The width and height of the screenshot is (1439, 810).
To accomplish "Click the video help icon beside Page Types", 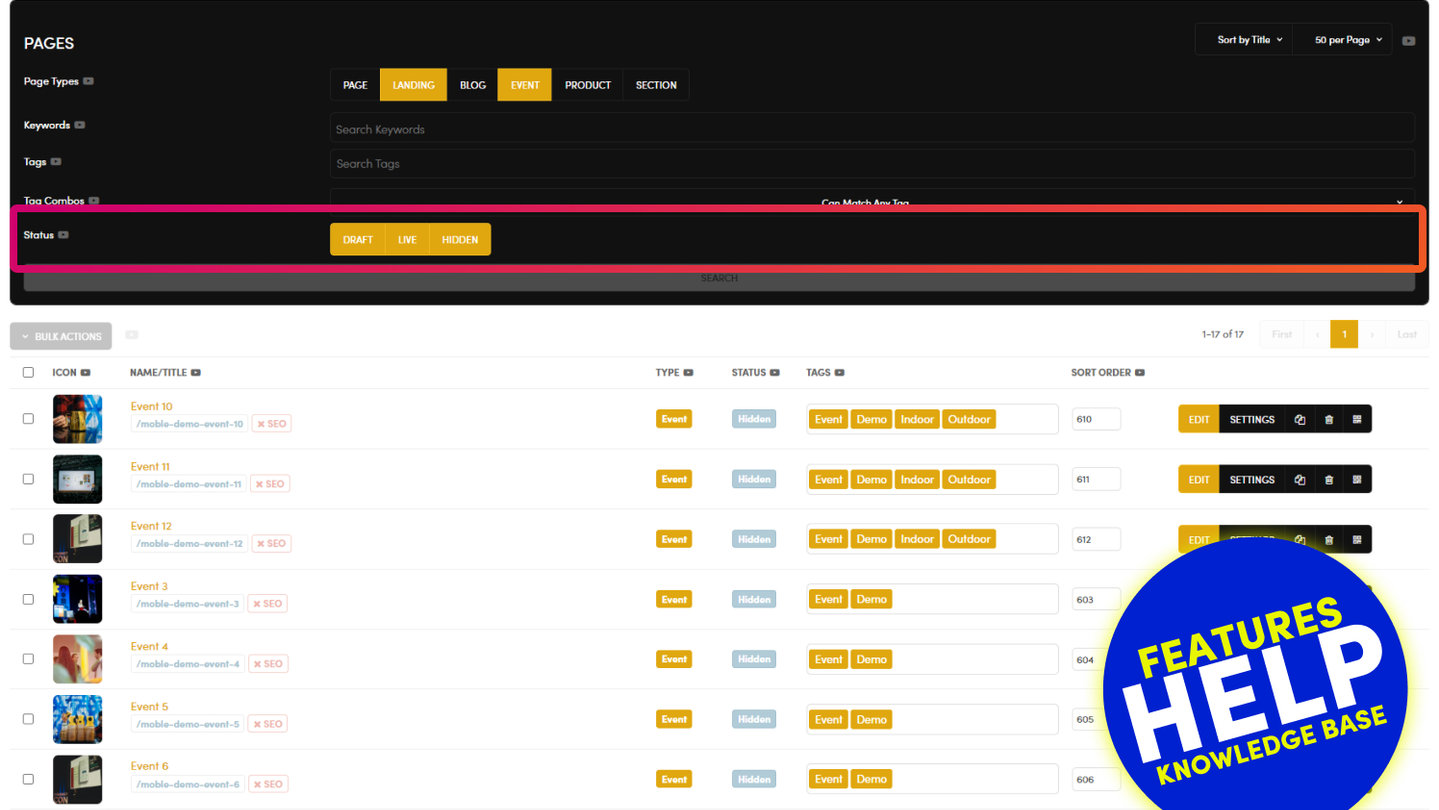I will click(89, 82).
